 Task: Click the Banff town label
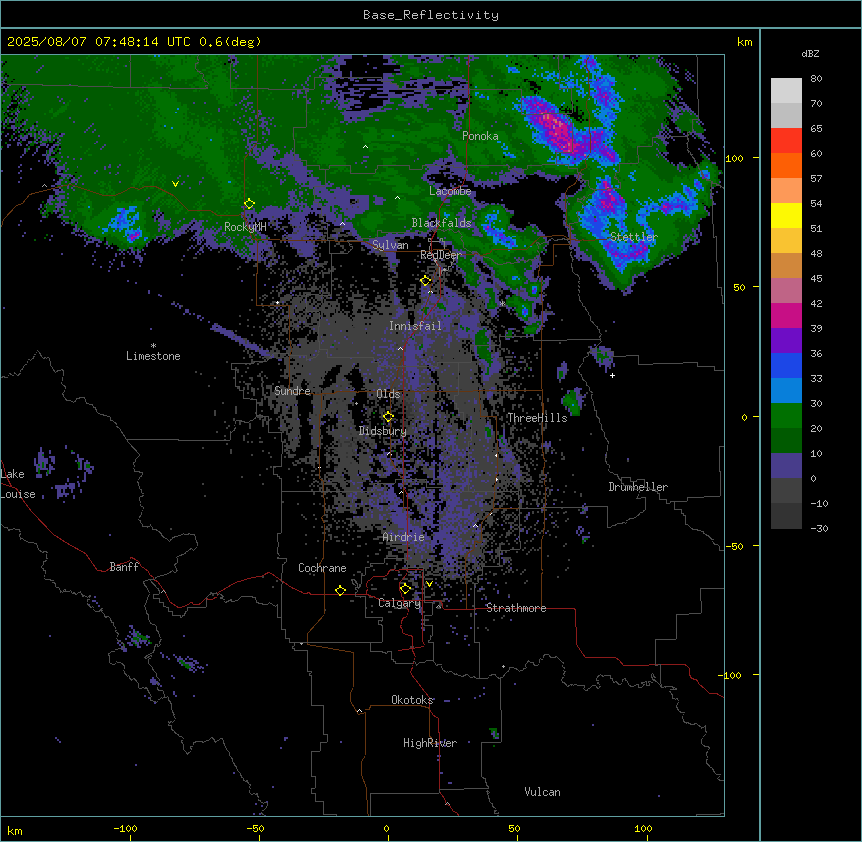point(124,567)
